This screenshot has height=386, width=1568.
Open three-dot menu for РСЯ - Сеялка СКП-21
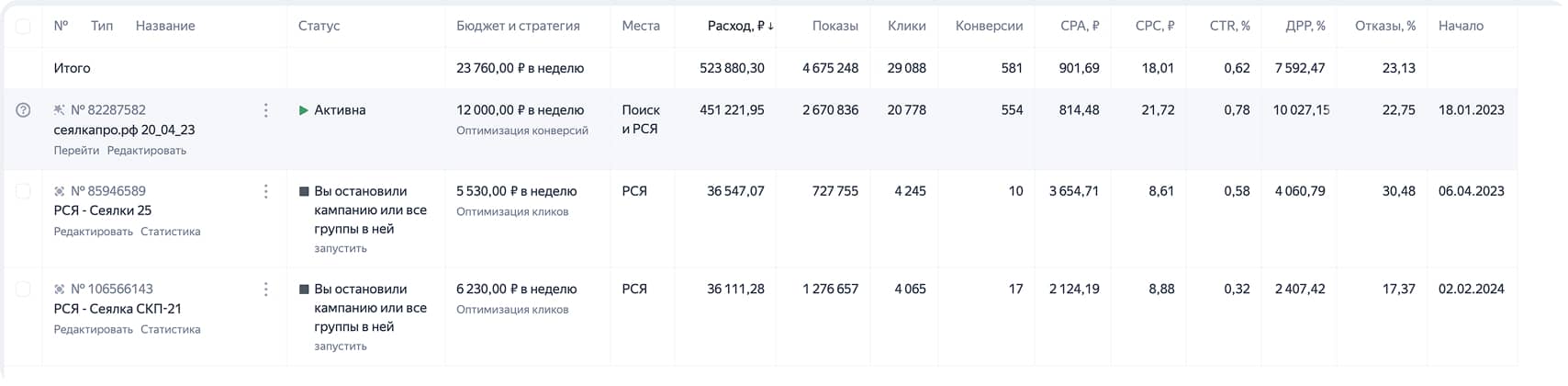coord(265,289)
